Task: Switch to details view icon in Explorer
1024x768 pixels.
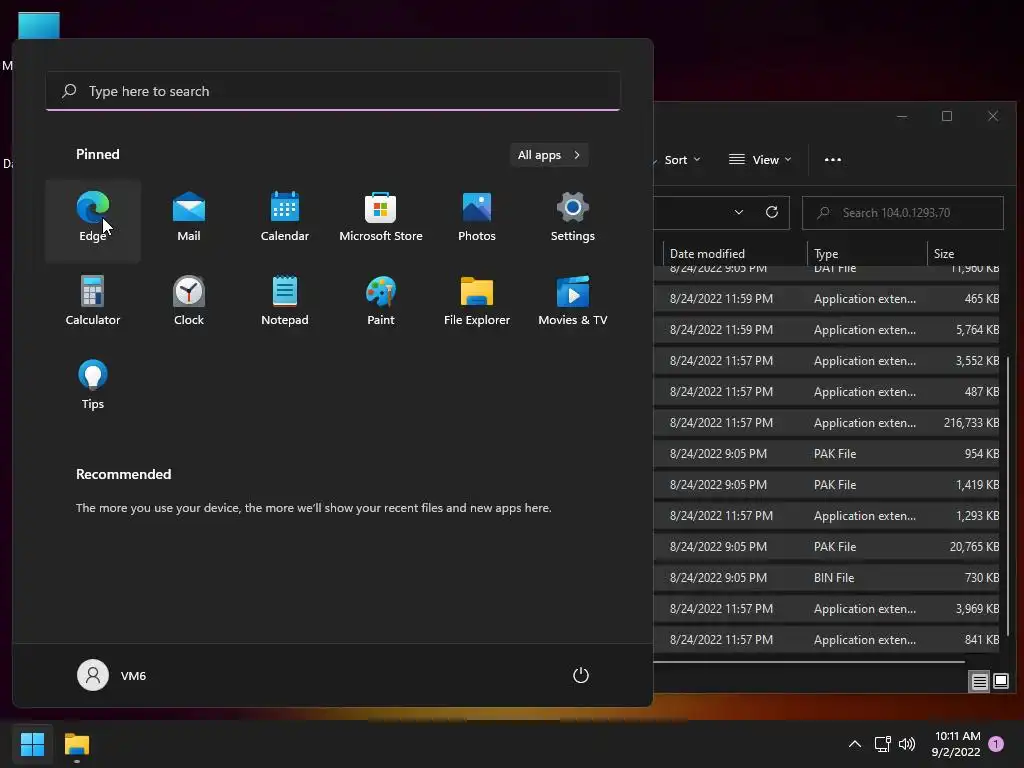Action: 979,682
